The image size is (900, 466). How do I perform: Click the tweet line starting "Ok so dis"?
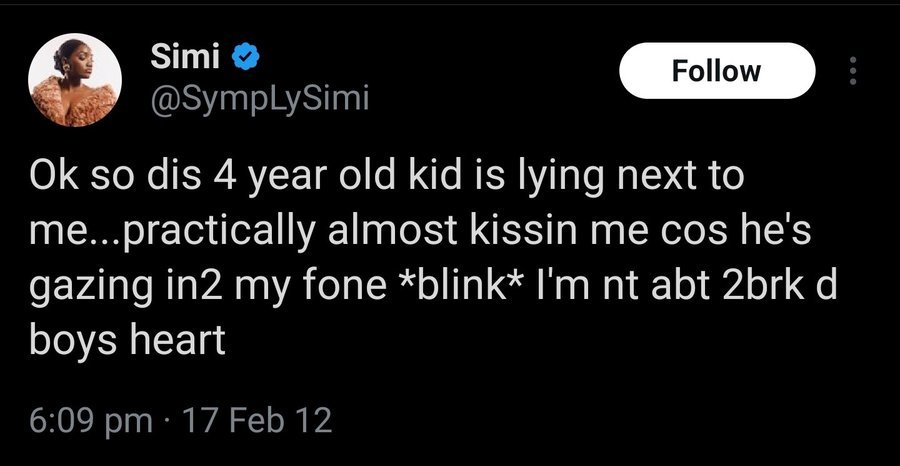(x=384, y=181)
